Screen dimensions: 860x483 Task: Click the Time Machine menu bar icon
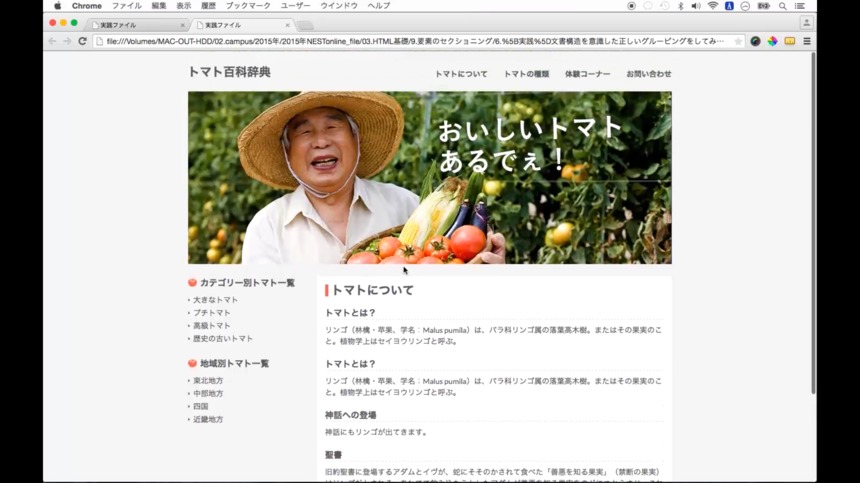click(664, 6)
